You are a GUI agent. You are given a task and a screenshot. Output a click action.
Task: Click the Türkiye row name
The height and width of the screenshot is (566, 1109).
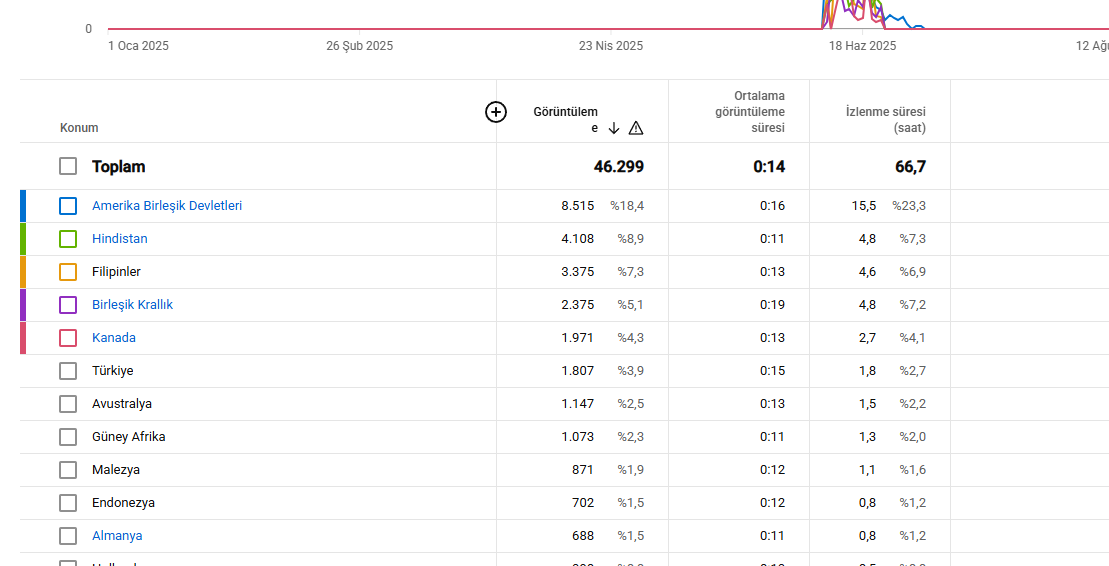click(112, 371)
